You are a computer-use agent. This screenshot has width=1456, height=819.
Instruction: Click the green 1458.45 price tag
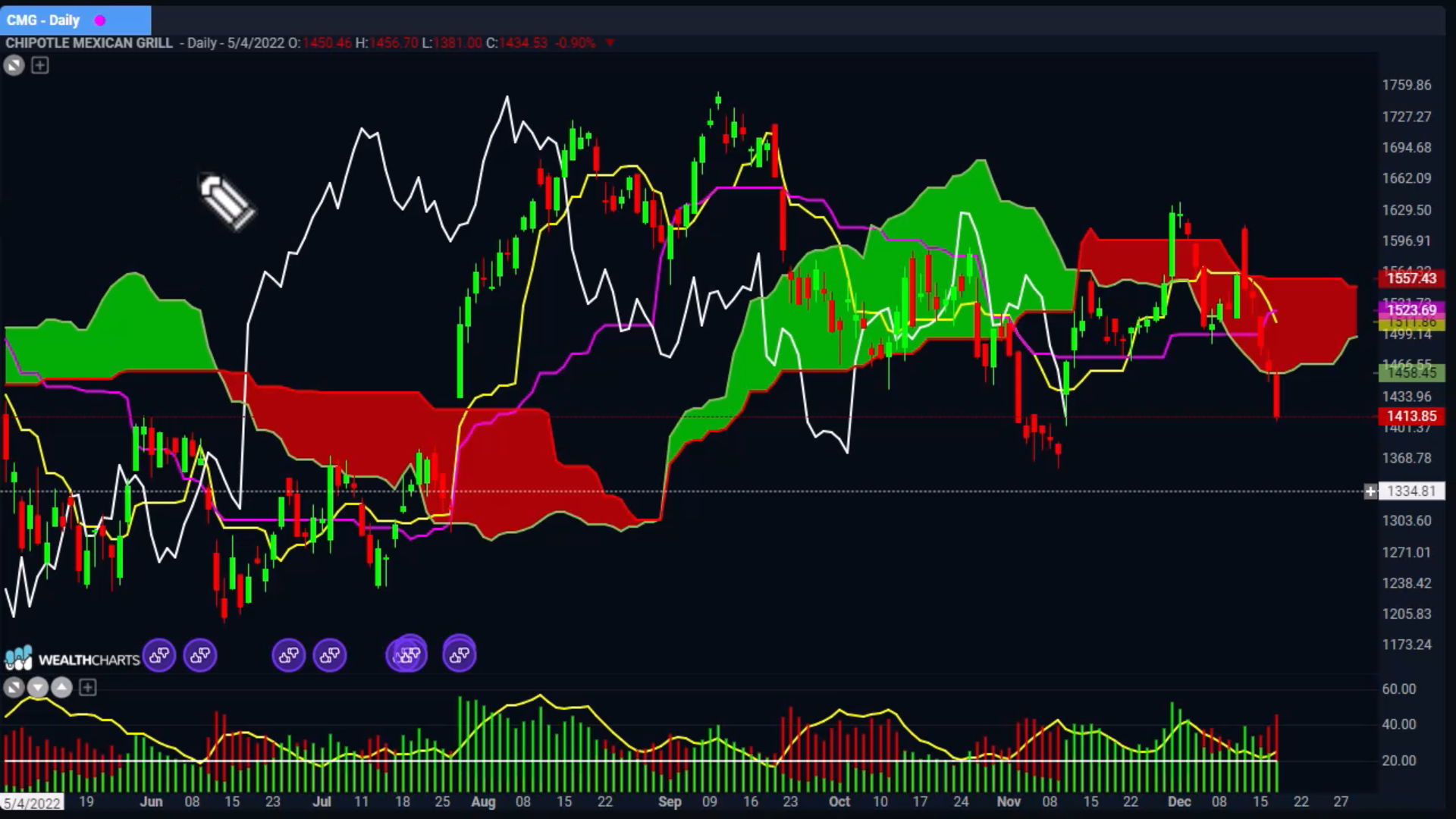(1411, 372)
